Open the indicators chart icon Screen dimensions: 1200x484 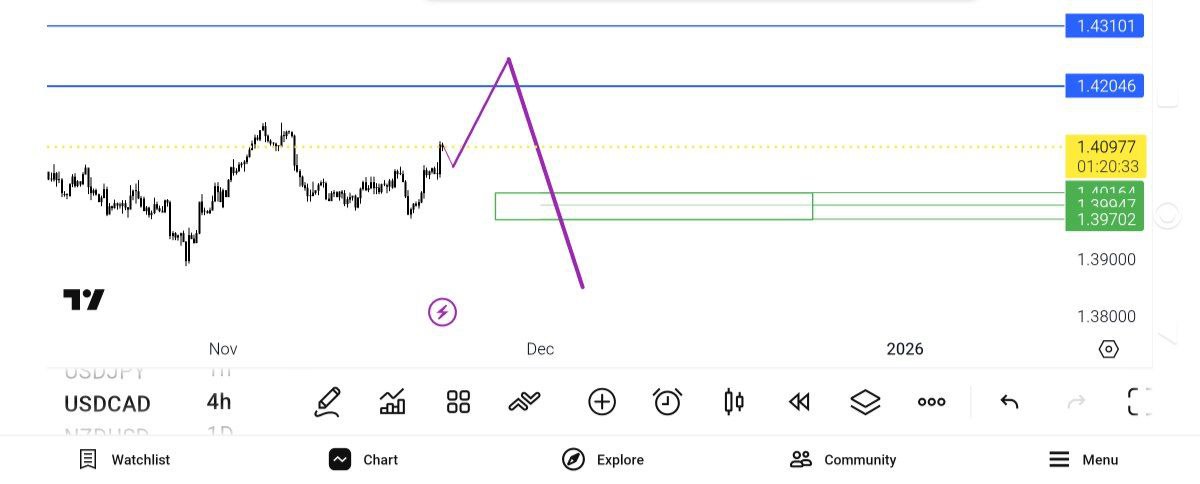(x=393, y=402)
